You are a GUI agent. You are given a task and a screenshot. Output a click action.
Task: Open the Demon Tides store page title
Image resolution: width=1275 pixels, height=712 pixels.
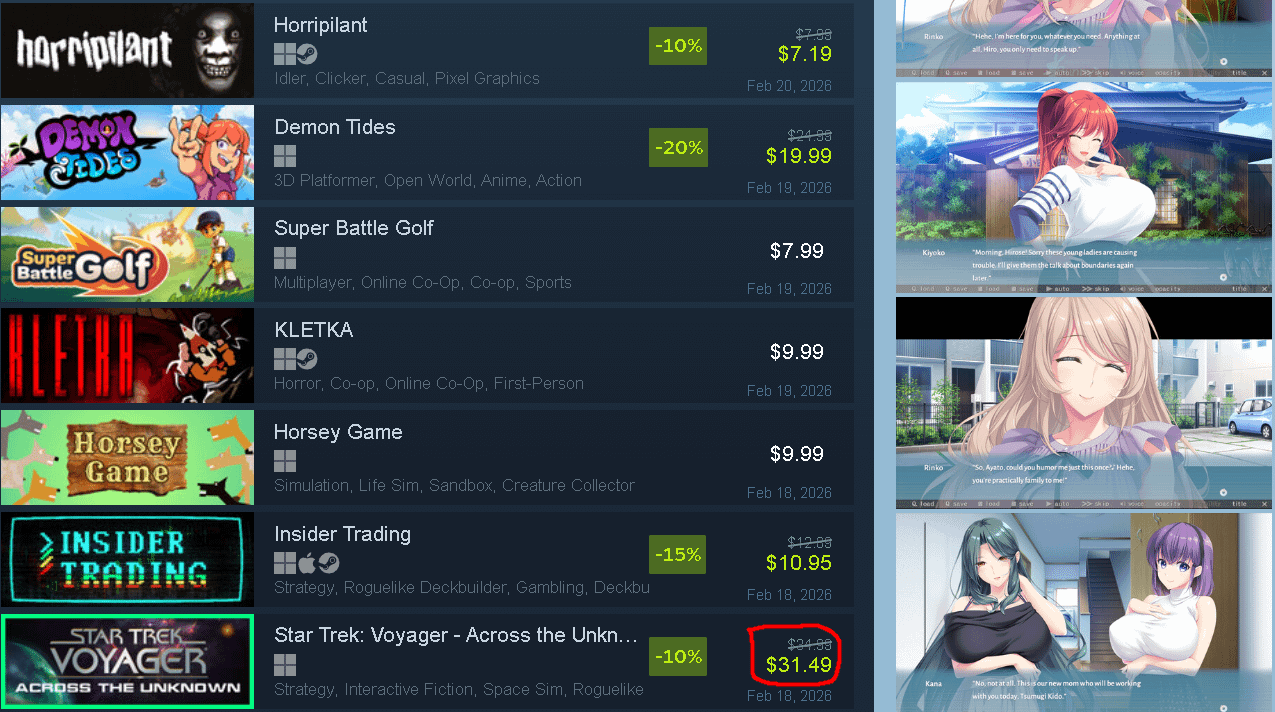click(x=335, y=127)
